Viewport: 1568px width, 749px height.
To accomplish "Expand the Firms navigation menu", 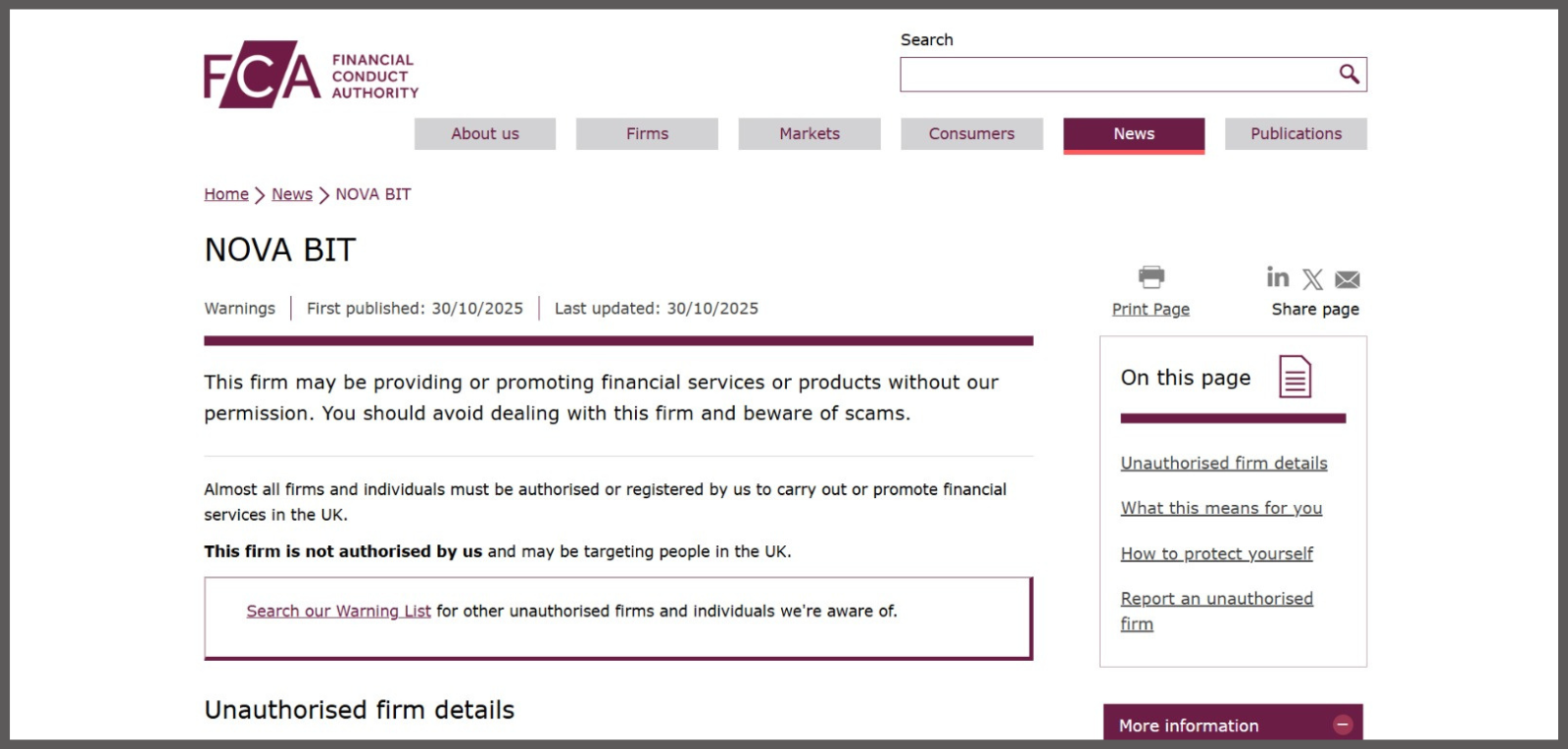I will click(647, 133).
